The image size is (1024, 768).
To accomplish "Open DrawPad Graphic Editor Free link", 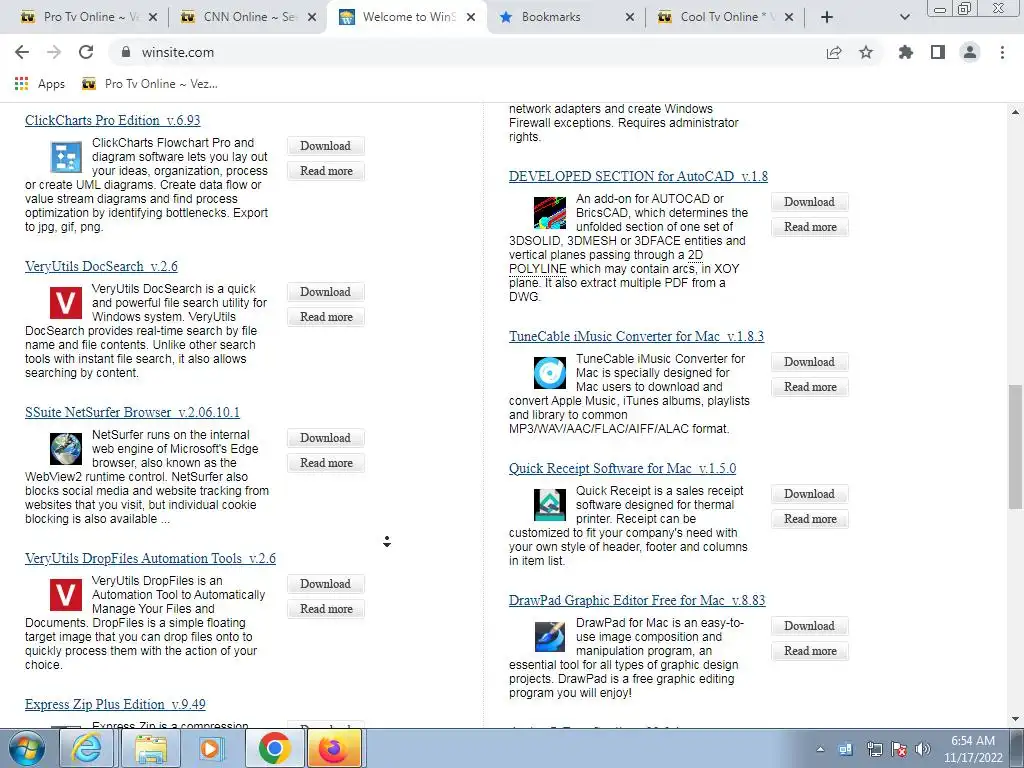I will tap(637, 600).
